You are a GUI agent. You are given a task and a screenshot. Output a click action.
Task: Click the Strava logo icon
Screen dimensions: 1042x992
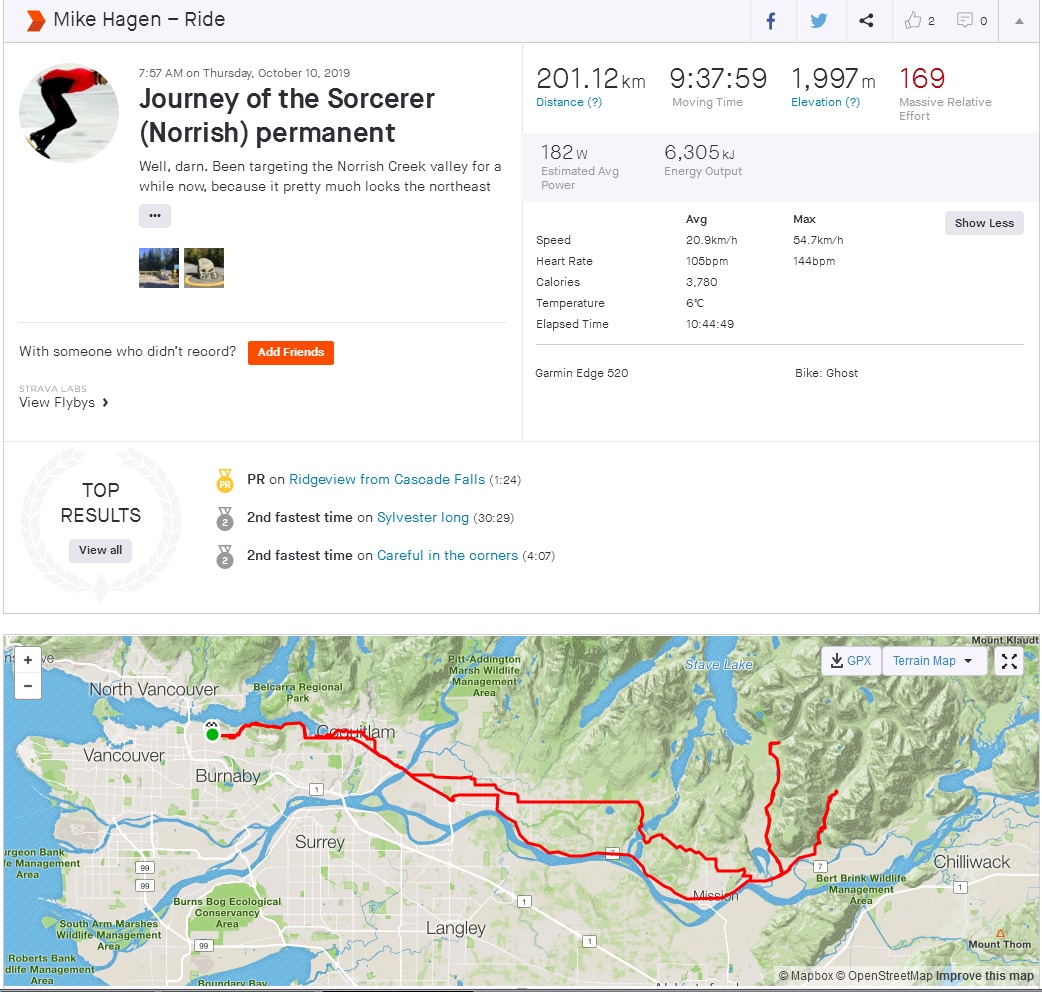35,21
